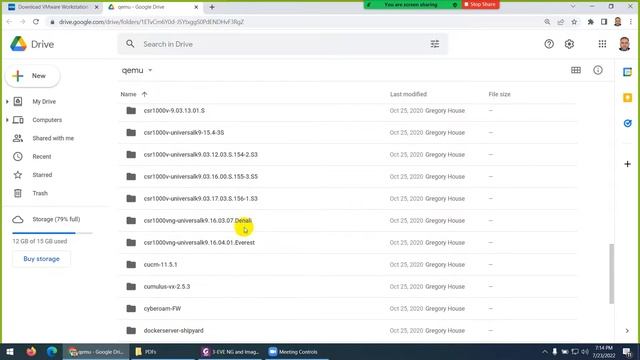Bookmark this page star icon

[x=574, y=22]
